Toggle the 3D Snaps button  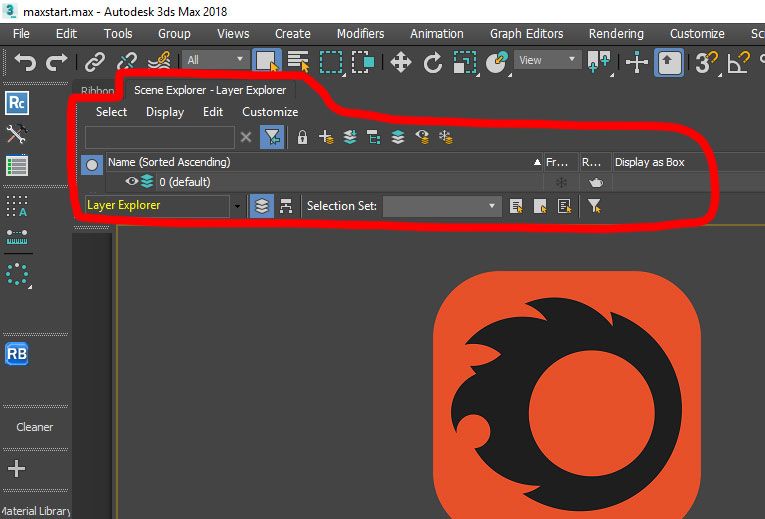pos(706,62)
